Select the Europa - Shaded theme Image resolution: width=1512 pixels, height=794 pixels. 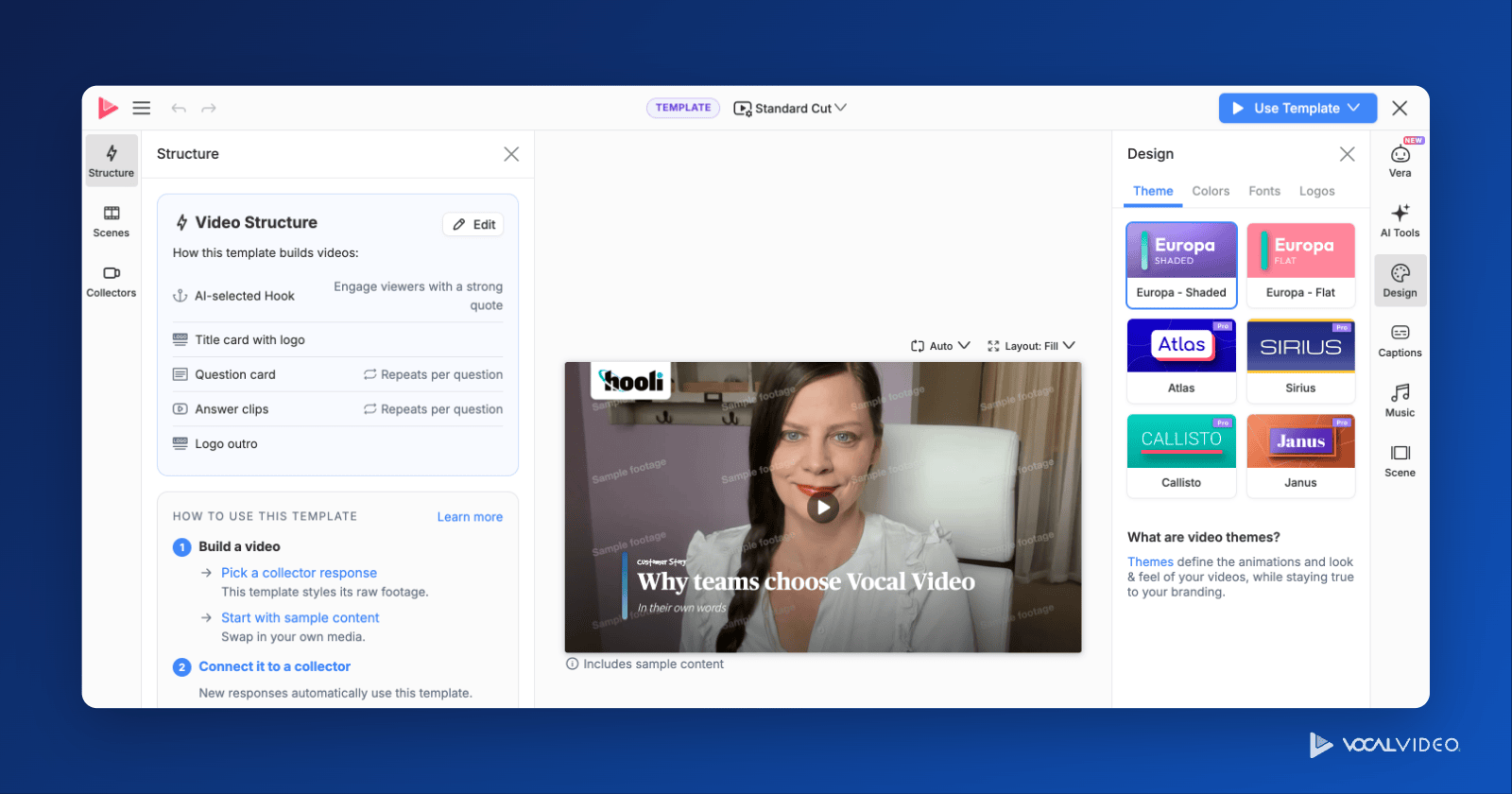(x=1181, y=265)
